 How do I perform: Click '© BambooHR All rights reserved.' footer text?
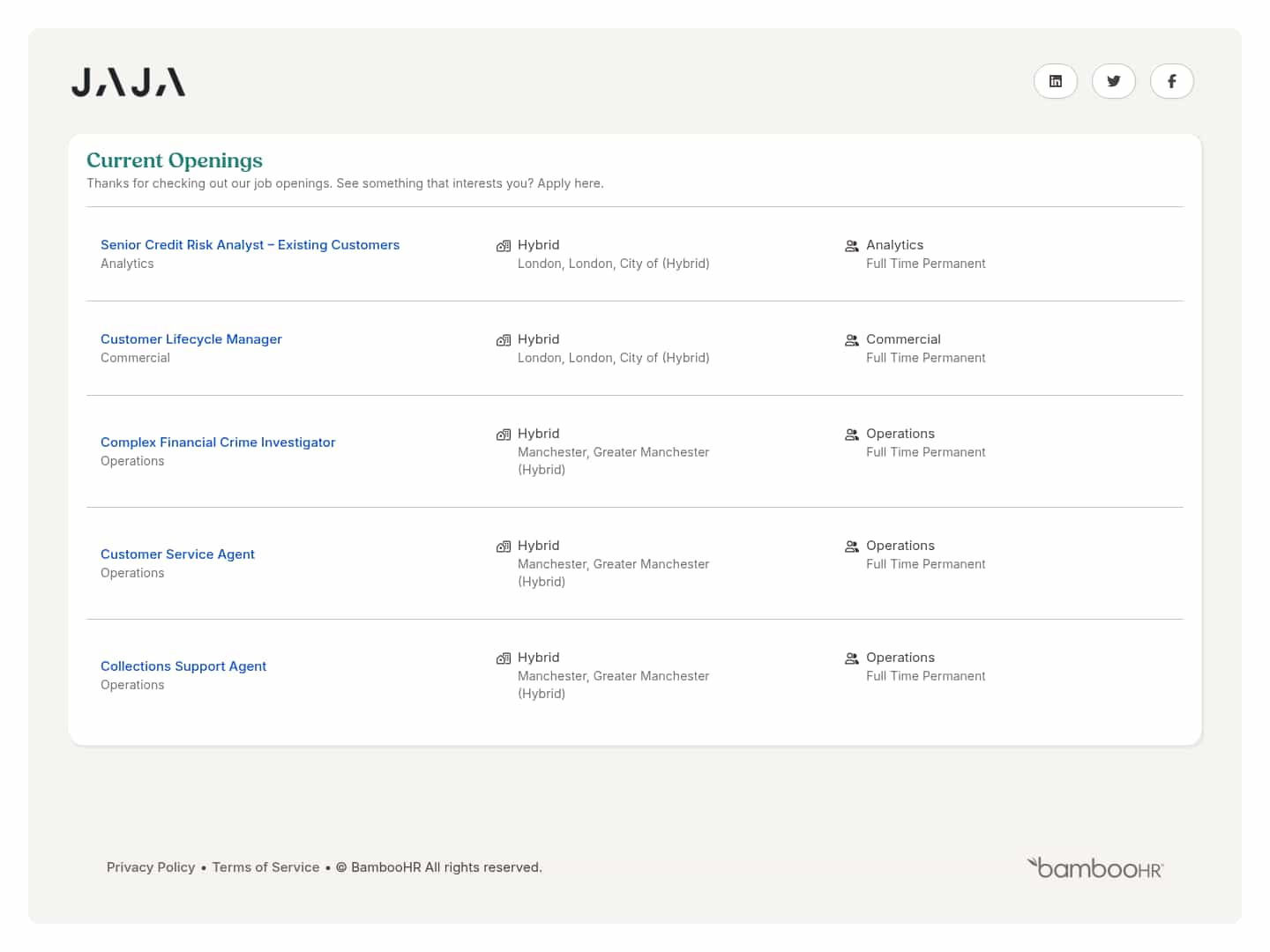pyautogui.click(x=439, y=867)
